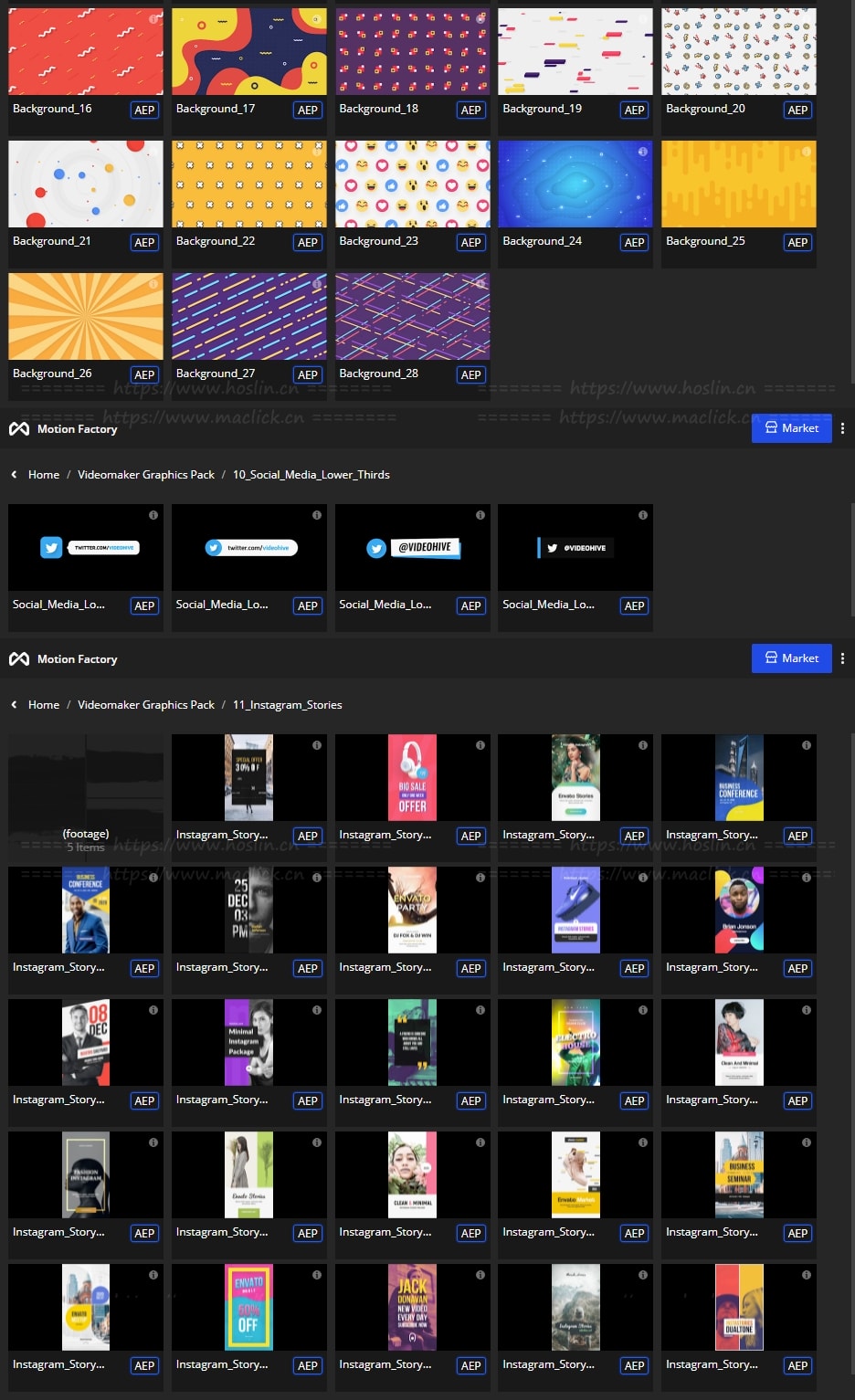855x1400 pixels.
Task: Click the AEP badge for Background_20
Action: [x=797, y=110]
